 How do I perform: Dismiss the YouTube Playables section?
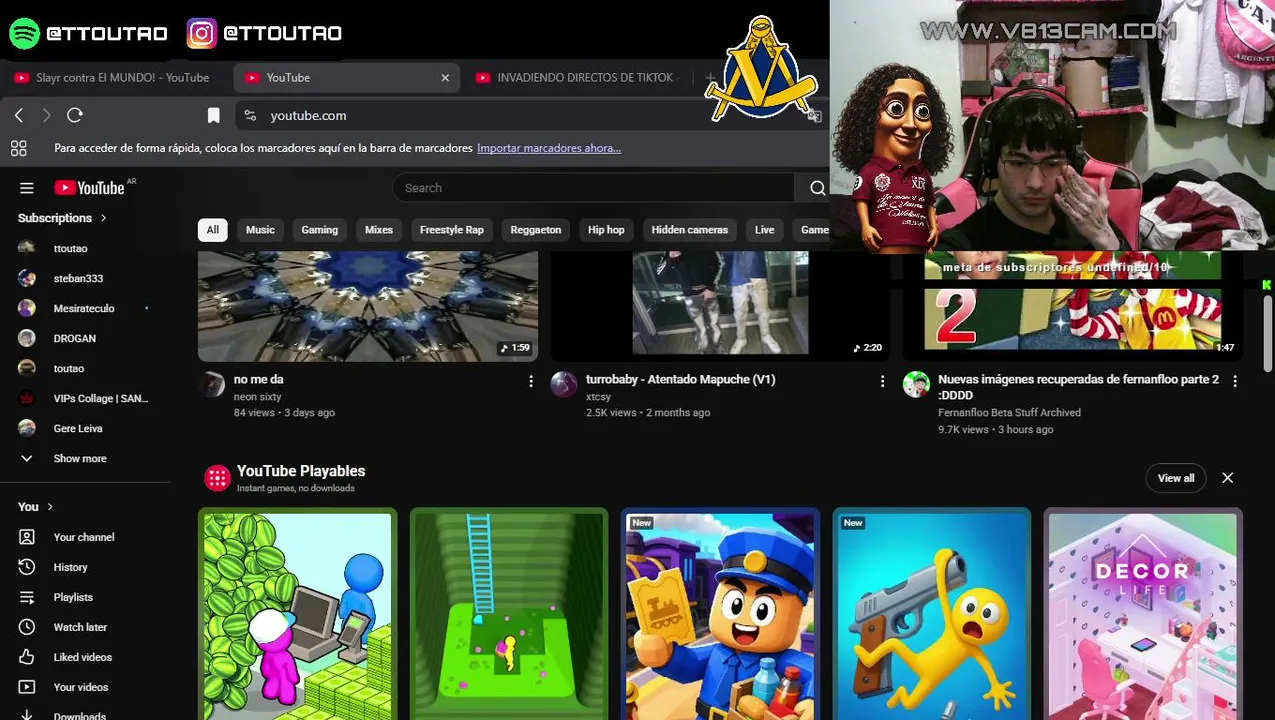tap(1227, 478)
